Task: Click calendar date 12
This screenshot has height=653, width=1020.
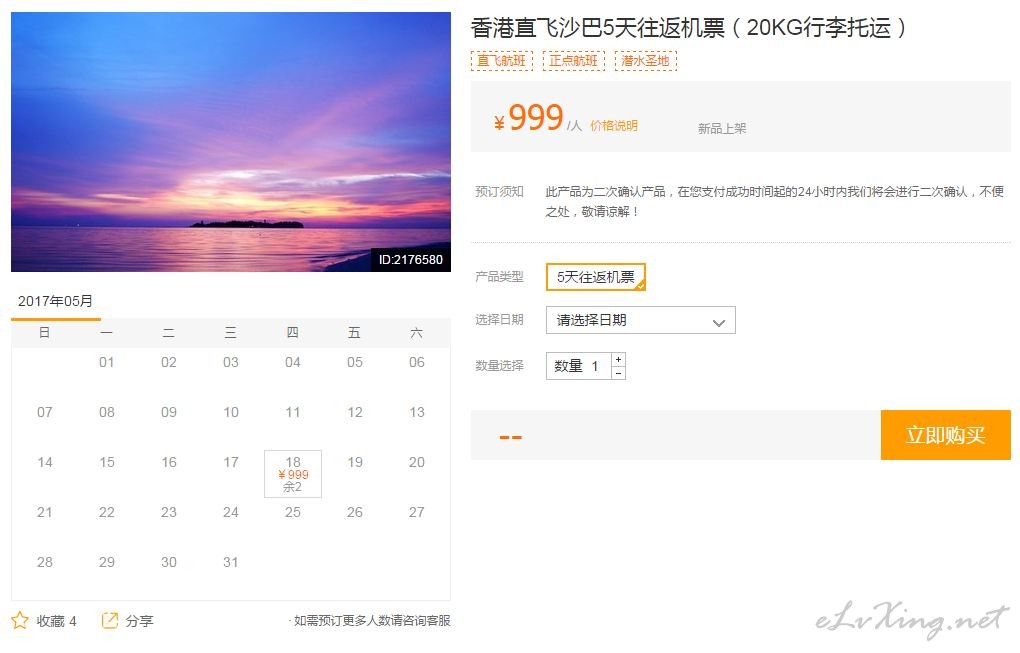Action: coord(355,412)
